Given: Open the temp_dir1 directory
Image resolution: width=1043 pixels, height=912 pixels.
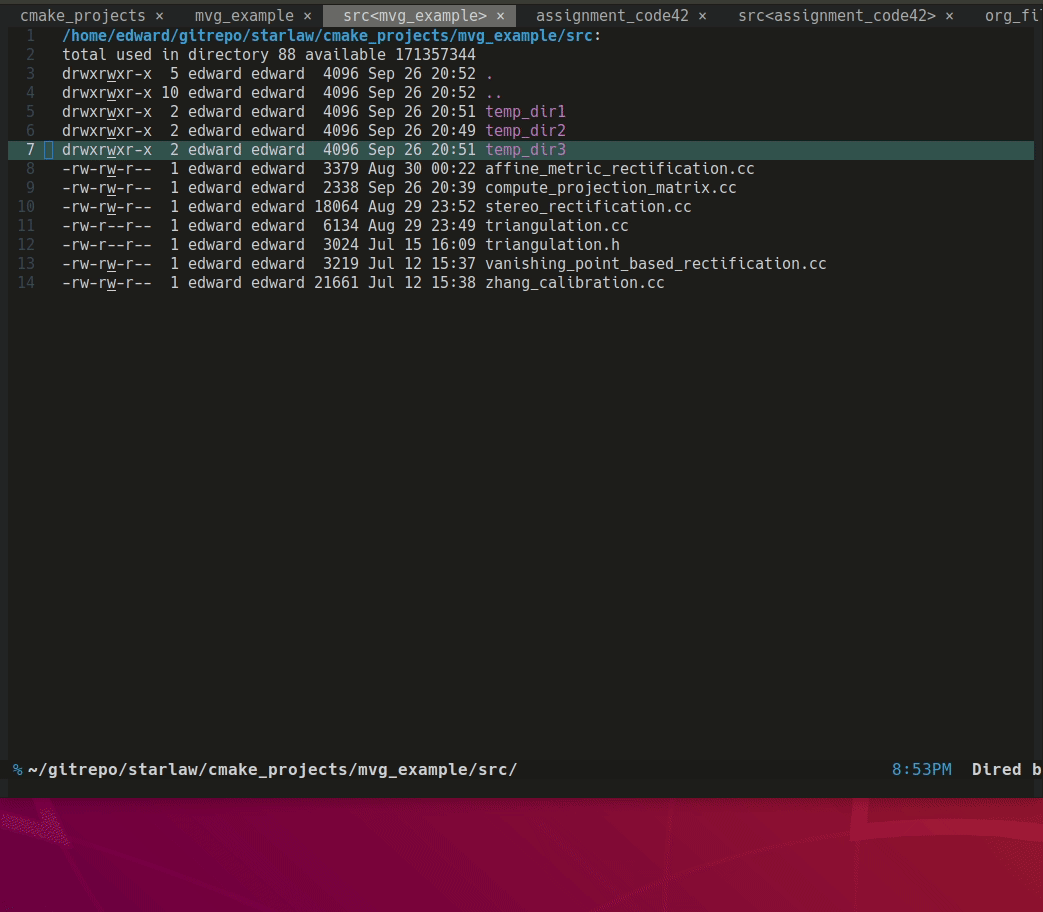Looking at the screenshot, I should 525,112.
